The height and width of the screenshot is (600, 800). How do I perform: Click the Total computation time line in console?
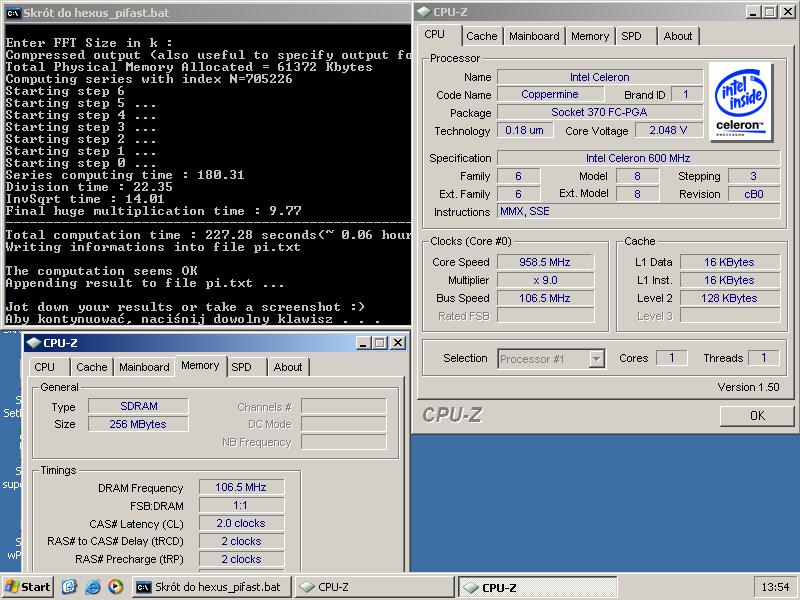point(208,235)
